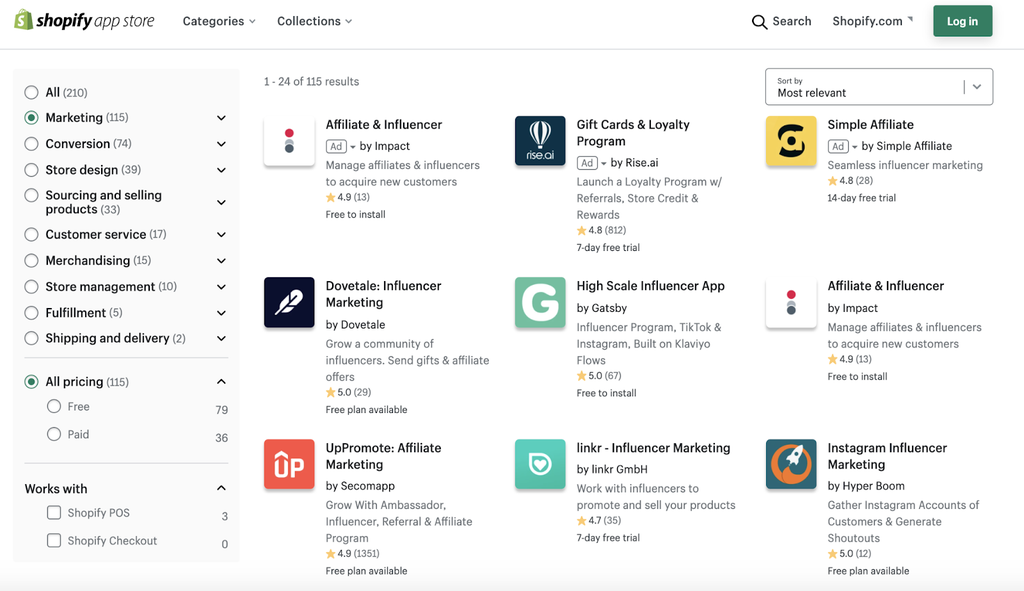Expand the Store management chevron
1024x591 pixels.
221,287
